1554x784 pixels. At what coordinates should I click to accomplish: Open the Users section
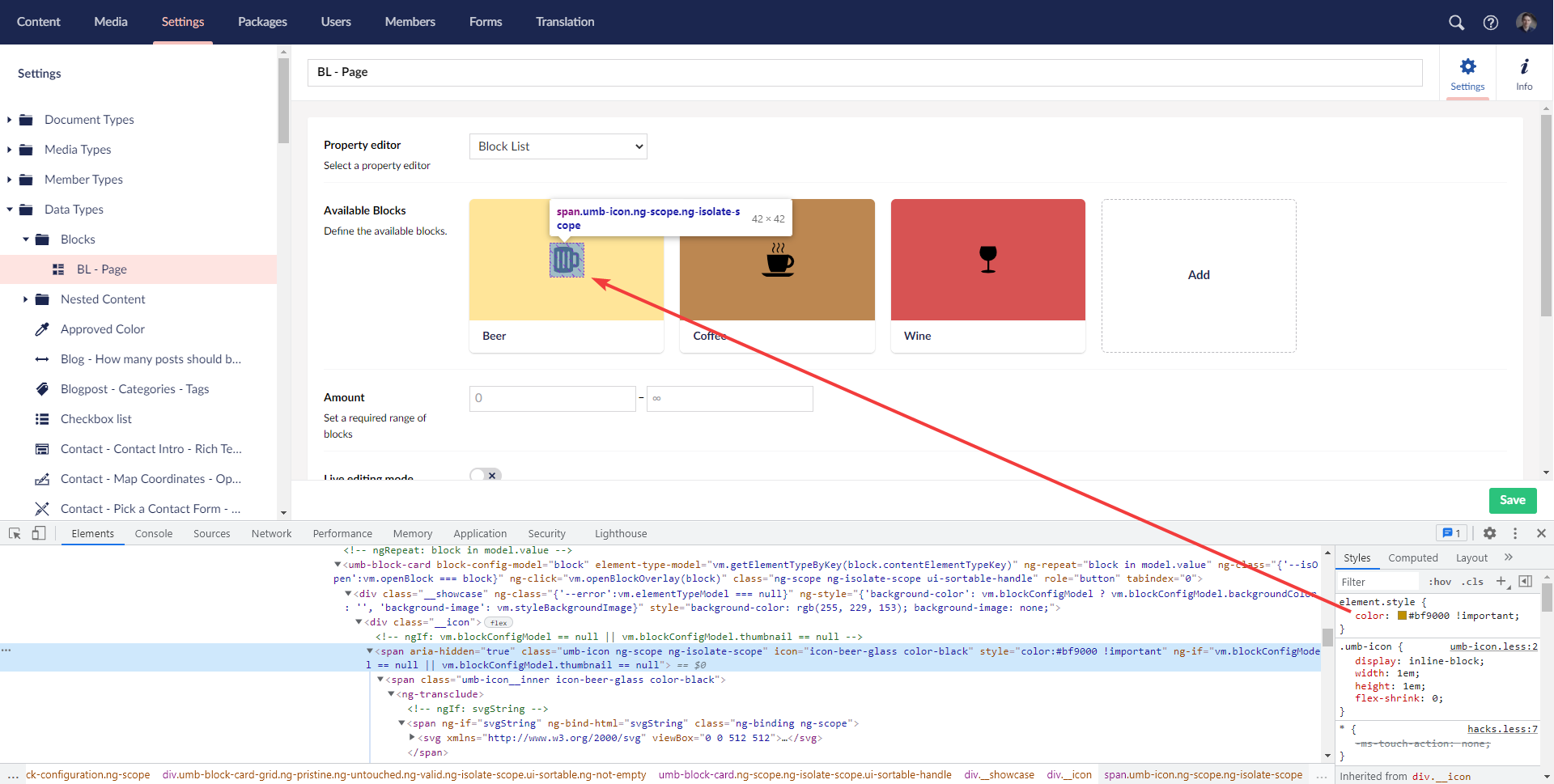336,22
